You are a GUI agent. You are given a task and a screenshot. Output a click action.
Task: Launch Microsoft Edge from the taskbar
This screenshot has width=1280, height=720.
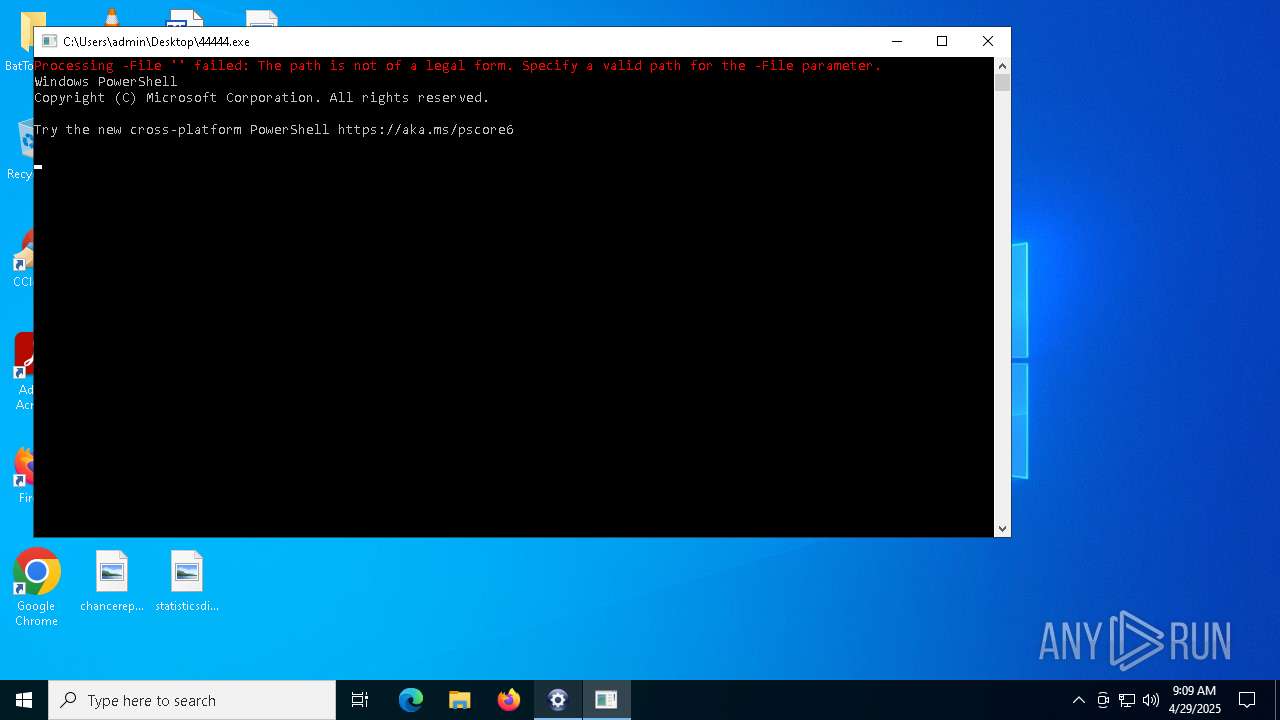tap(411, 700)
